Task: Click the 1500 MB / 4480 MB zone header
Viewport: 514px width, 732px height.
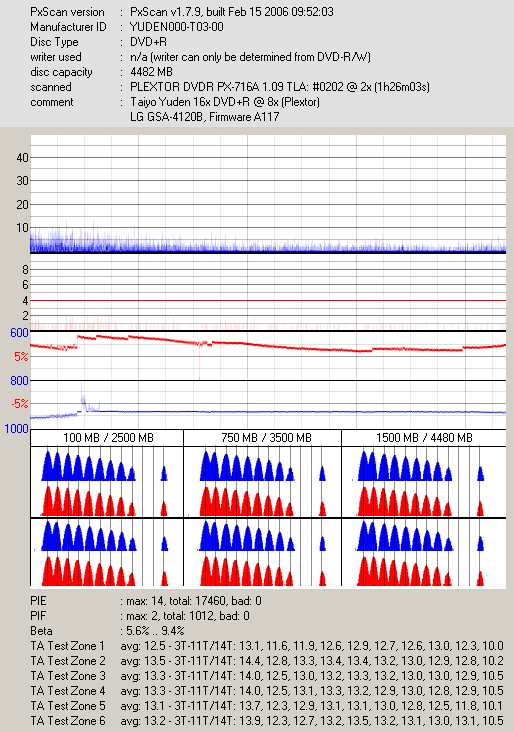Action: click(x=424, y=438)
